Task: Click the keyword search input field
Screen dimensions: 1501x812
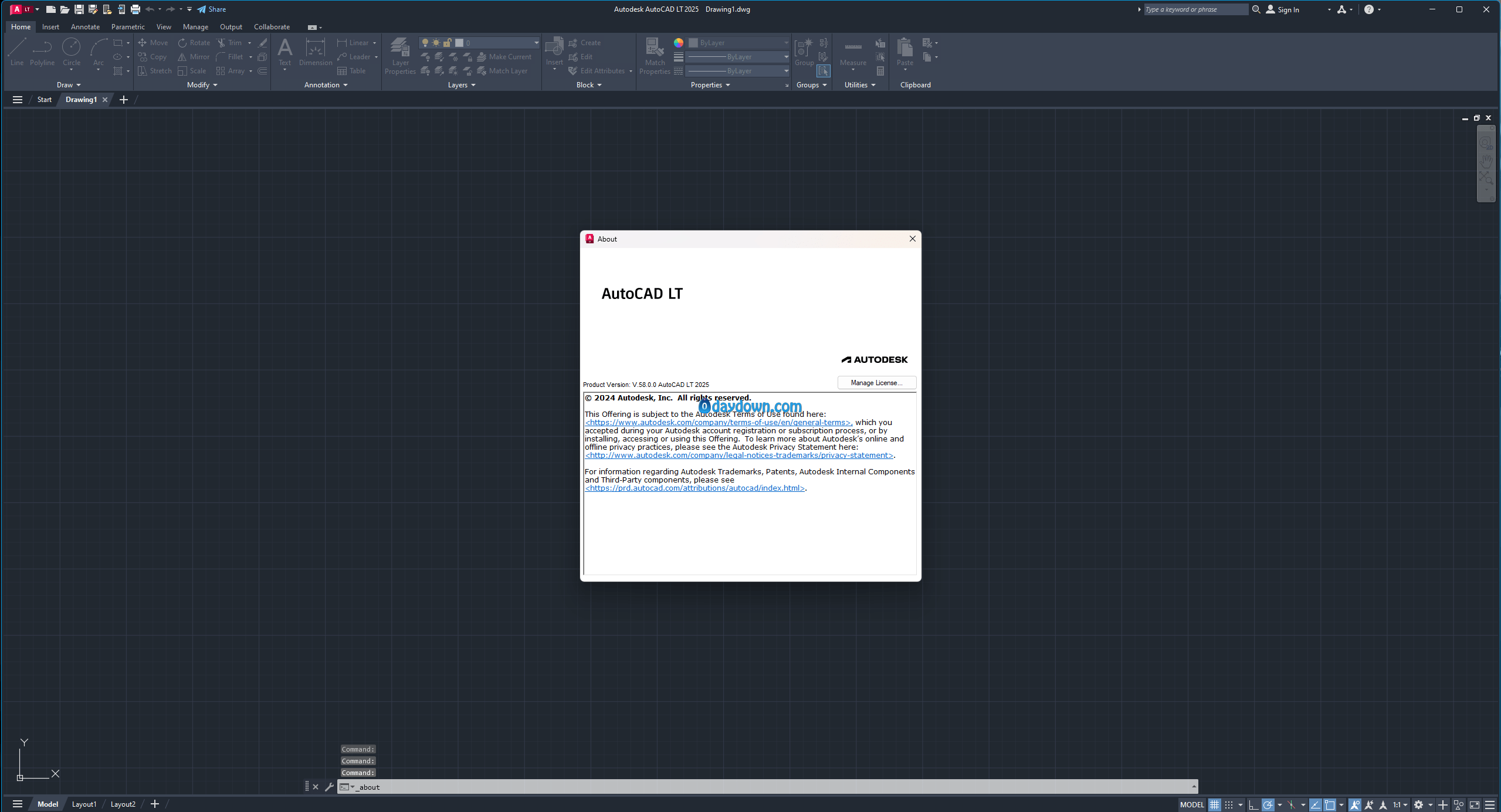Action: coord(1196,9)
